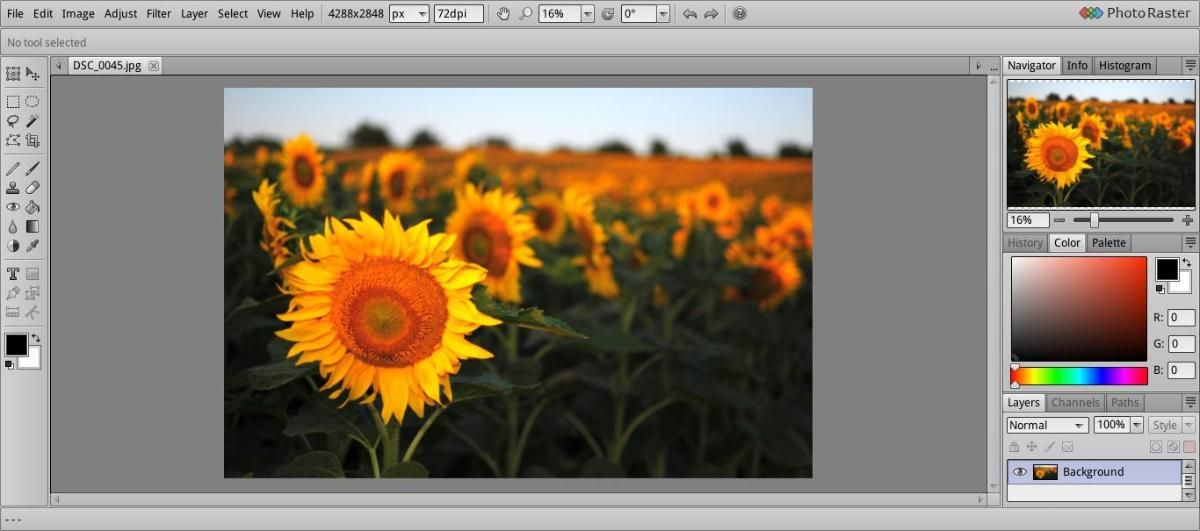The image size is (1200, 531).
Task: Swap foreground and background colors in toolbox
Action: click(36, 338)
